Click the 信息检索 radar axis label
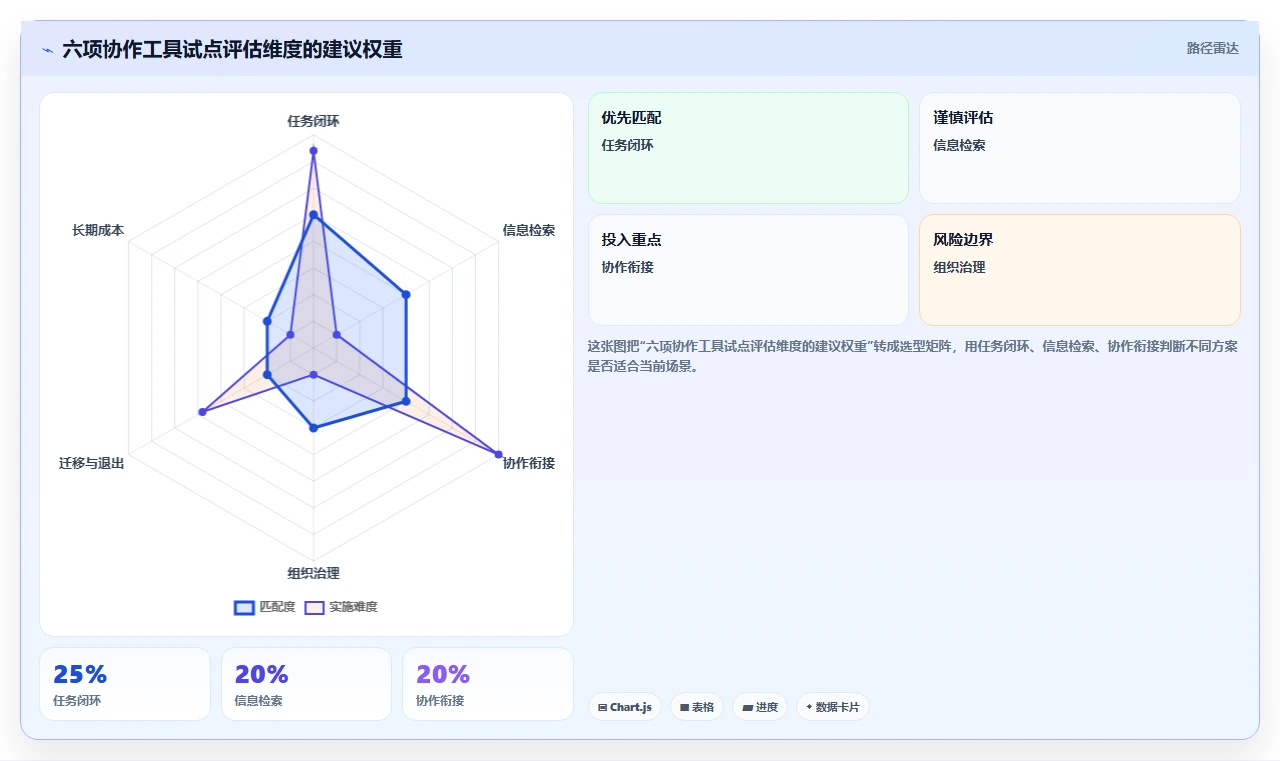 (x=529, y=230)
